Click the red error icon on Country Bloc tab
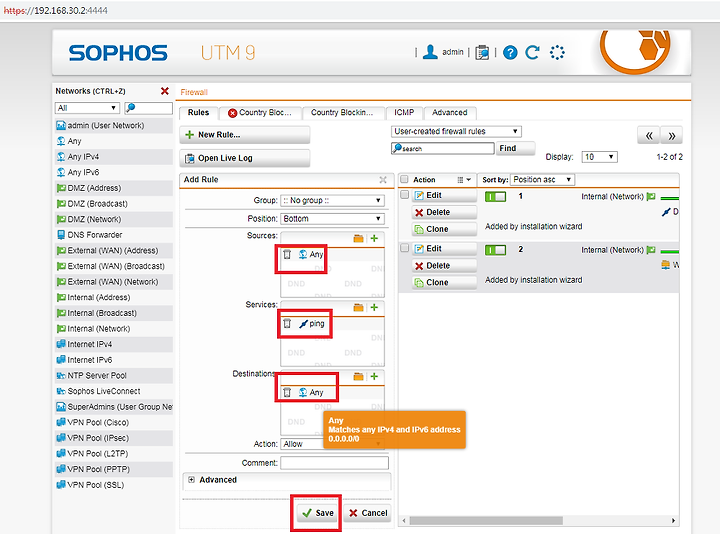720x534 pixels. tap(232, 113)
